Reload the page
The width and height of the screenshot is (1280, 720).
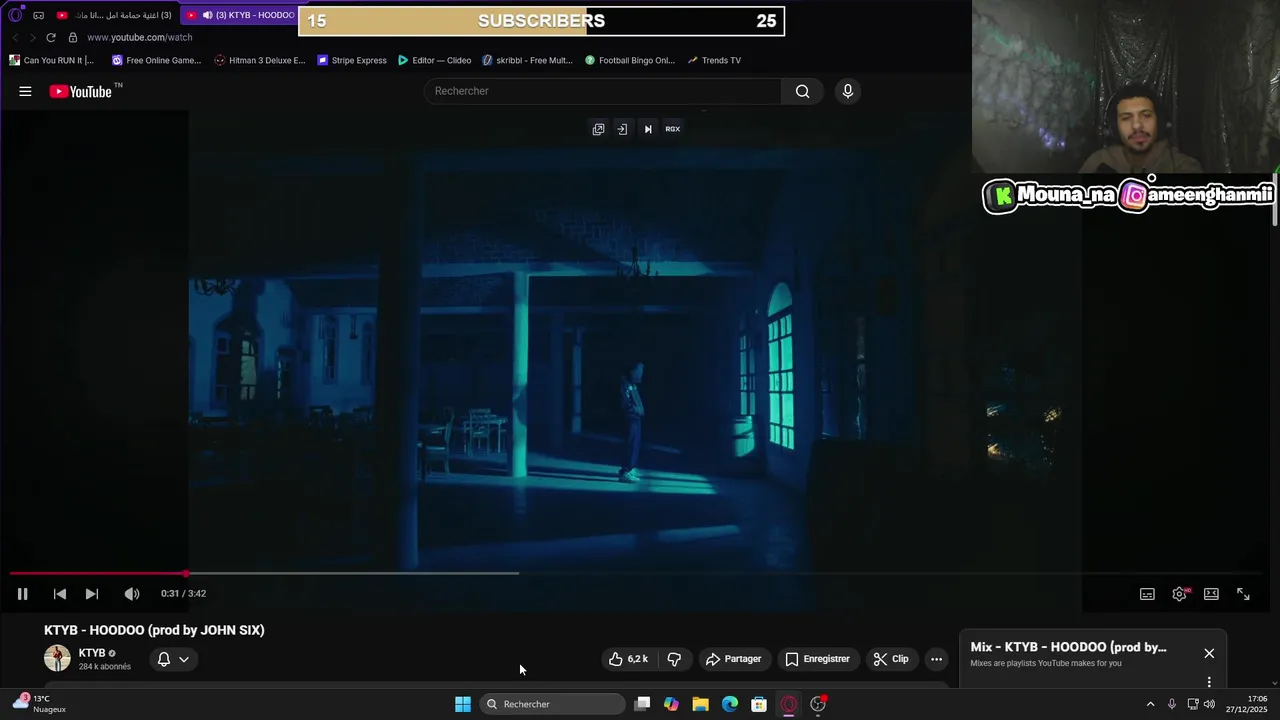[x=51, y=37]
